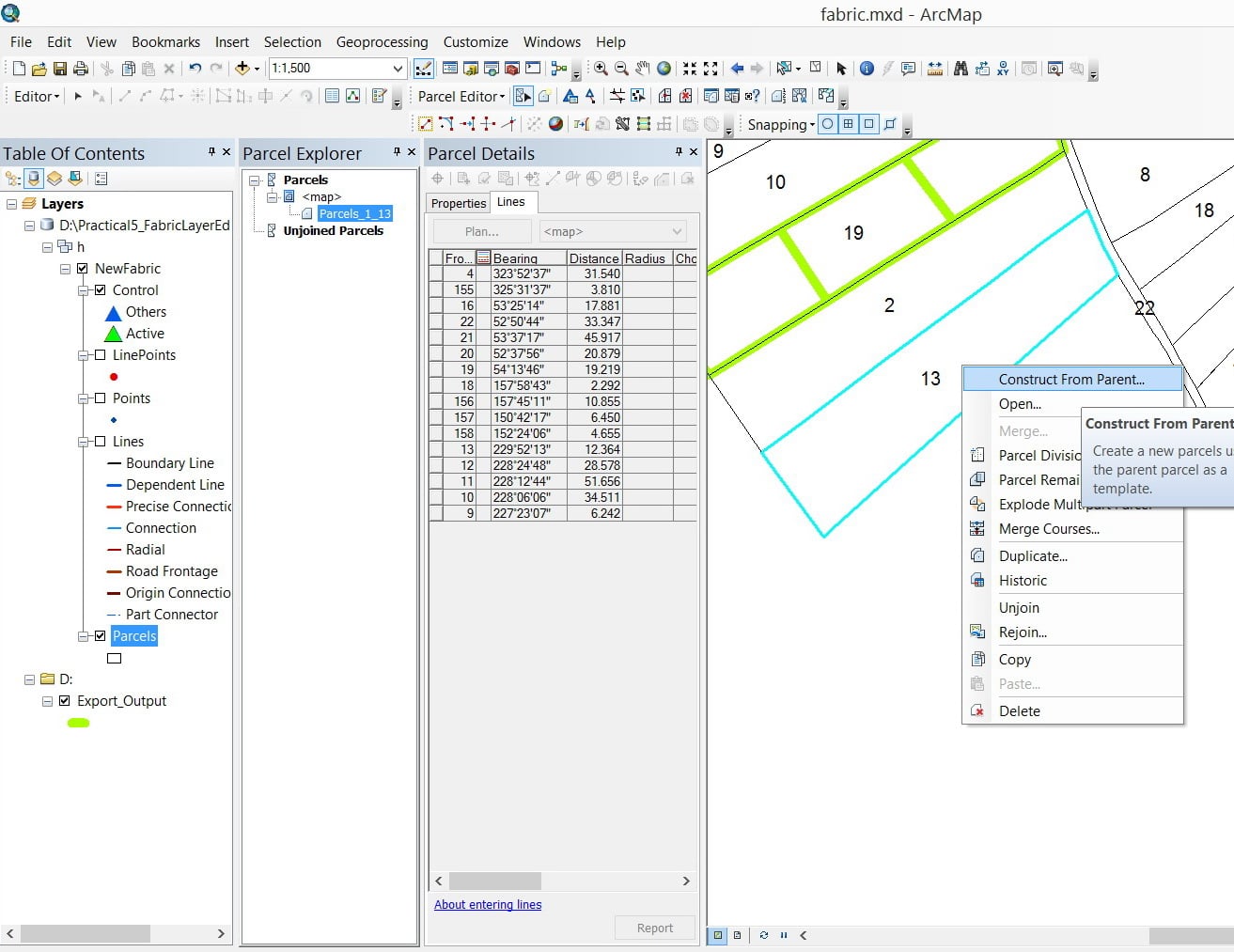
Task: Click the Select Parcel Features tool
Action: click(x=523, y=96)
